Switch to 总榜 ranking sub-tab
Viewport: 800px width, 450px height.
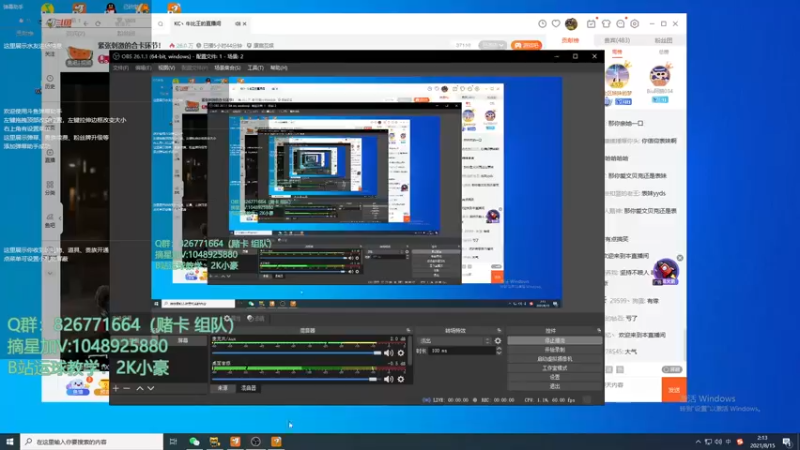pos(664,52)
